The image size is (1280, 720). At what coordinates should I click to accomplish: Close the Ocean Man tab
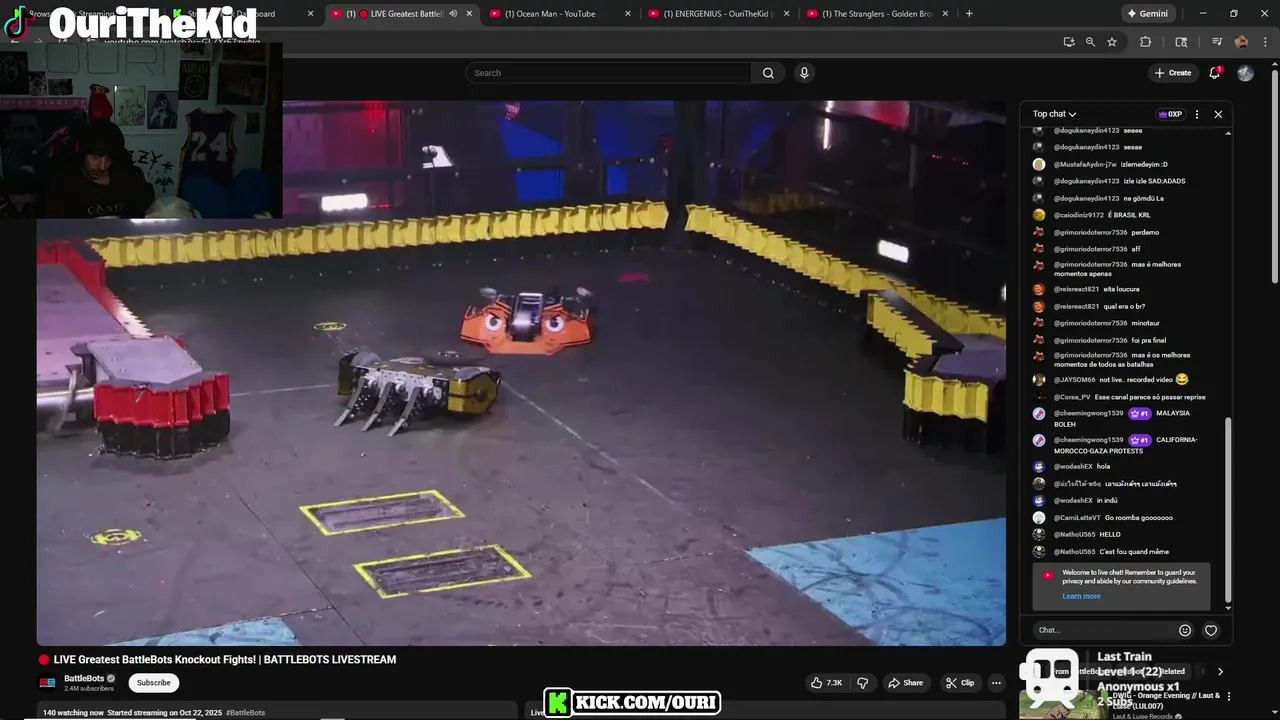click(628, 14)
